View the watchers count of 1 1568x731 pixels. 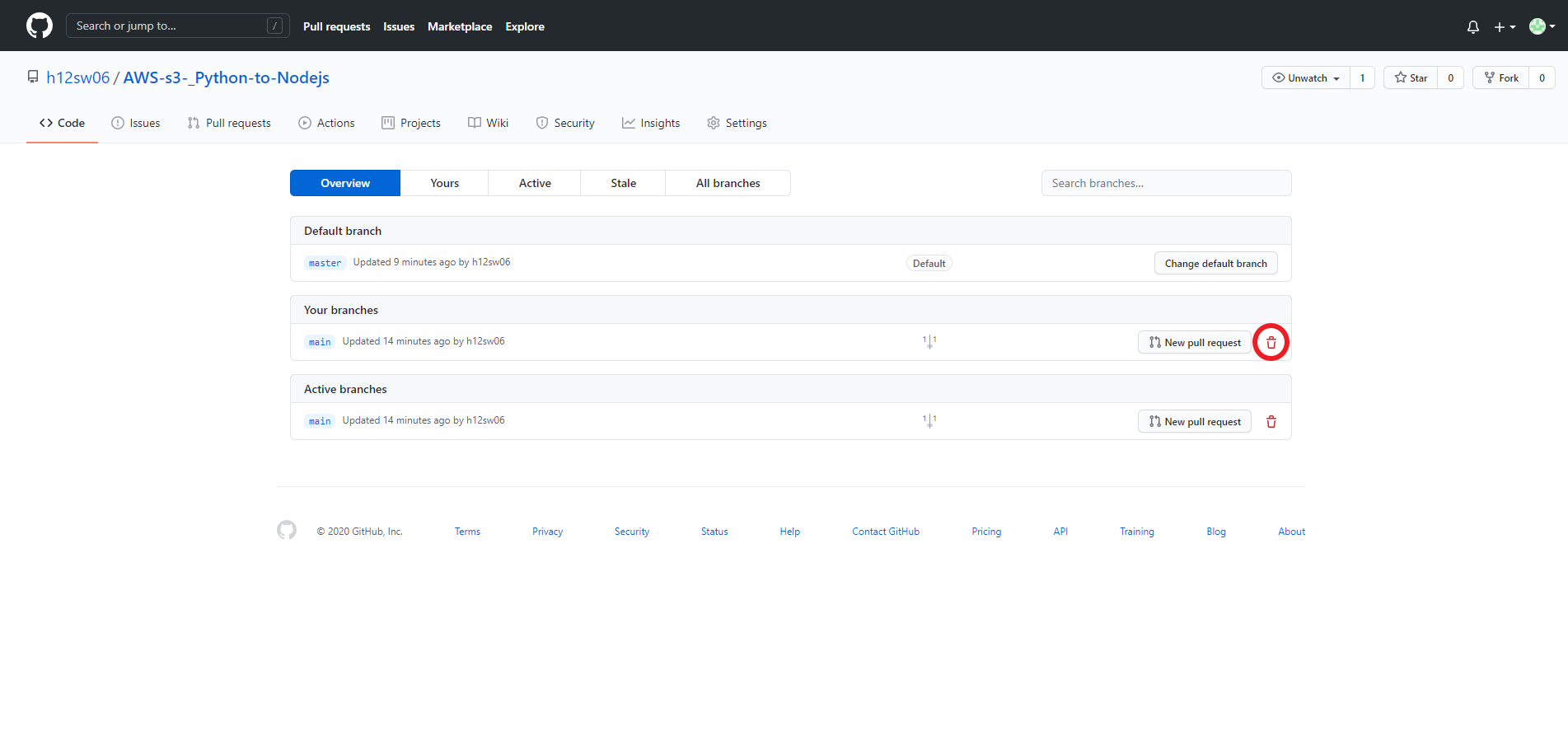click(1362, 77)
